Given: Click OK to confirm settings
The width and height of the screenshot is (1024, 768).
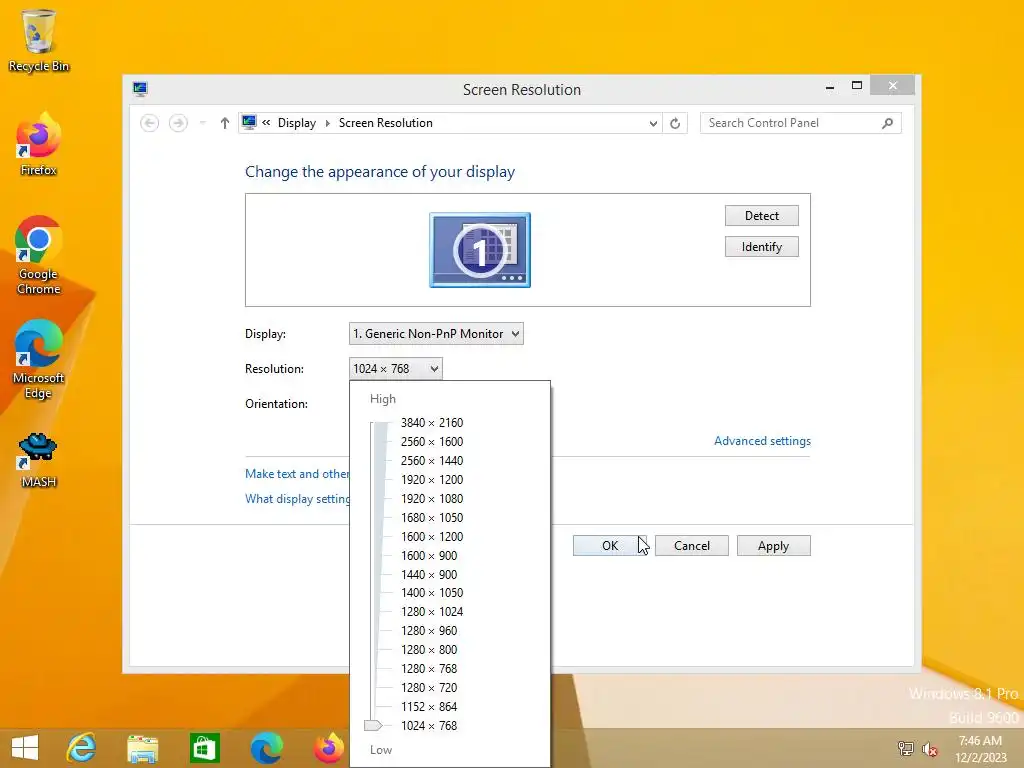Looking at the screenshot, I should pyautogui.click(x=610, y=546).
